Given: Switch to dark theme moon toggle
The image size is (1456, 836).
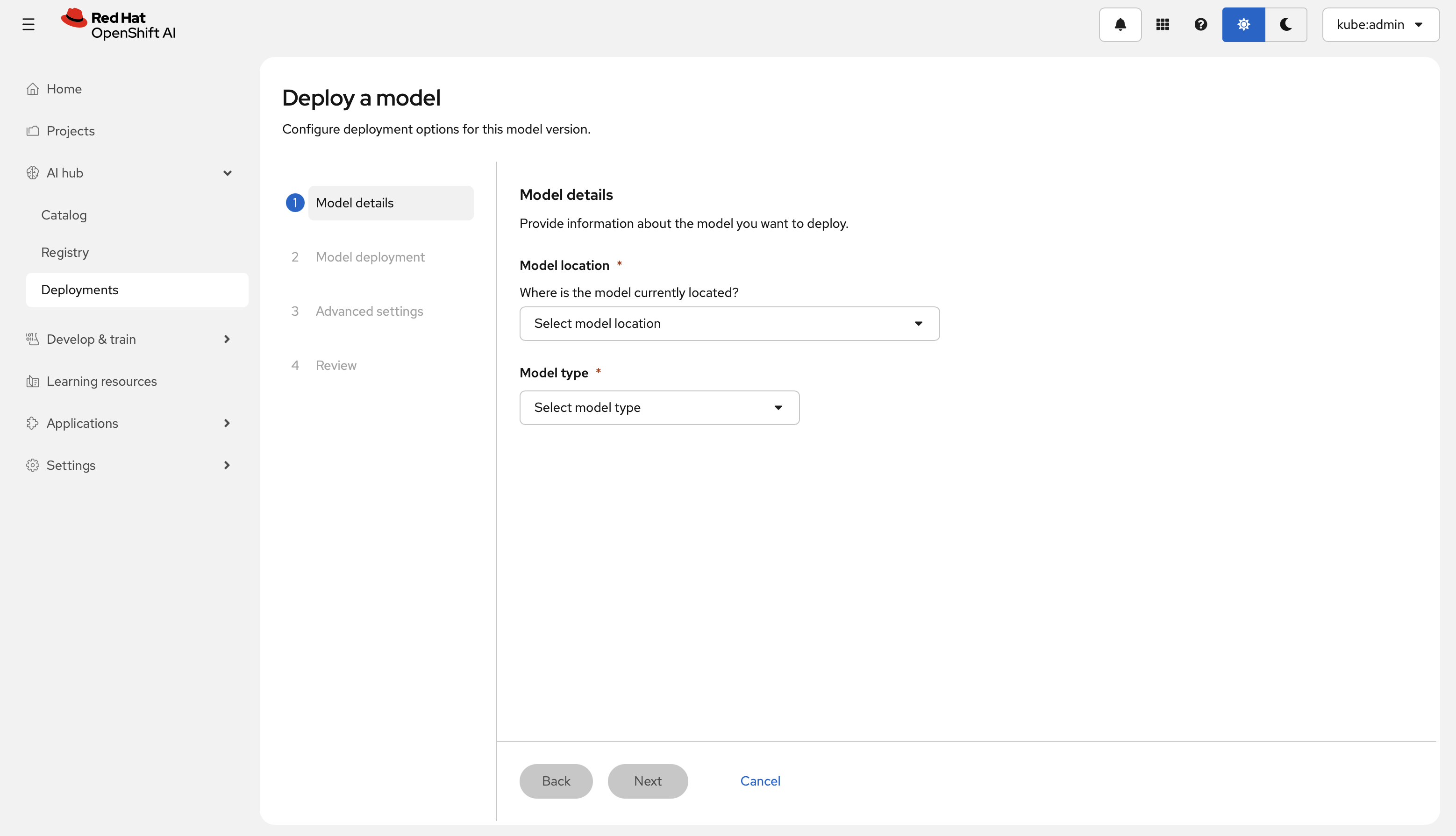Looking at the screenshot, I should (x=1285, y=25).
